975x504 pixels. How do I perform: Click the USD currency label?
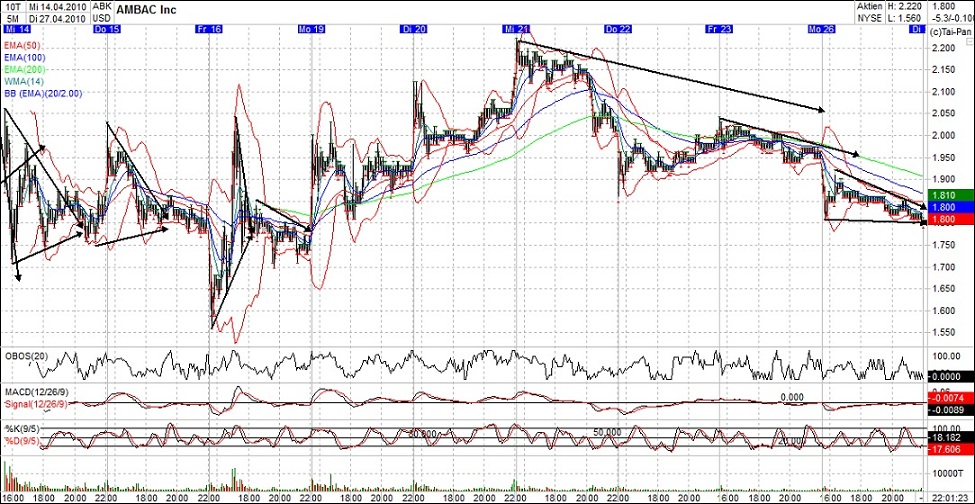101,18
